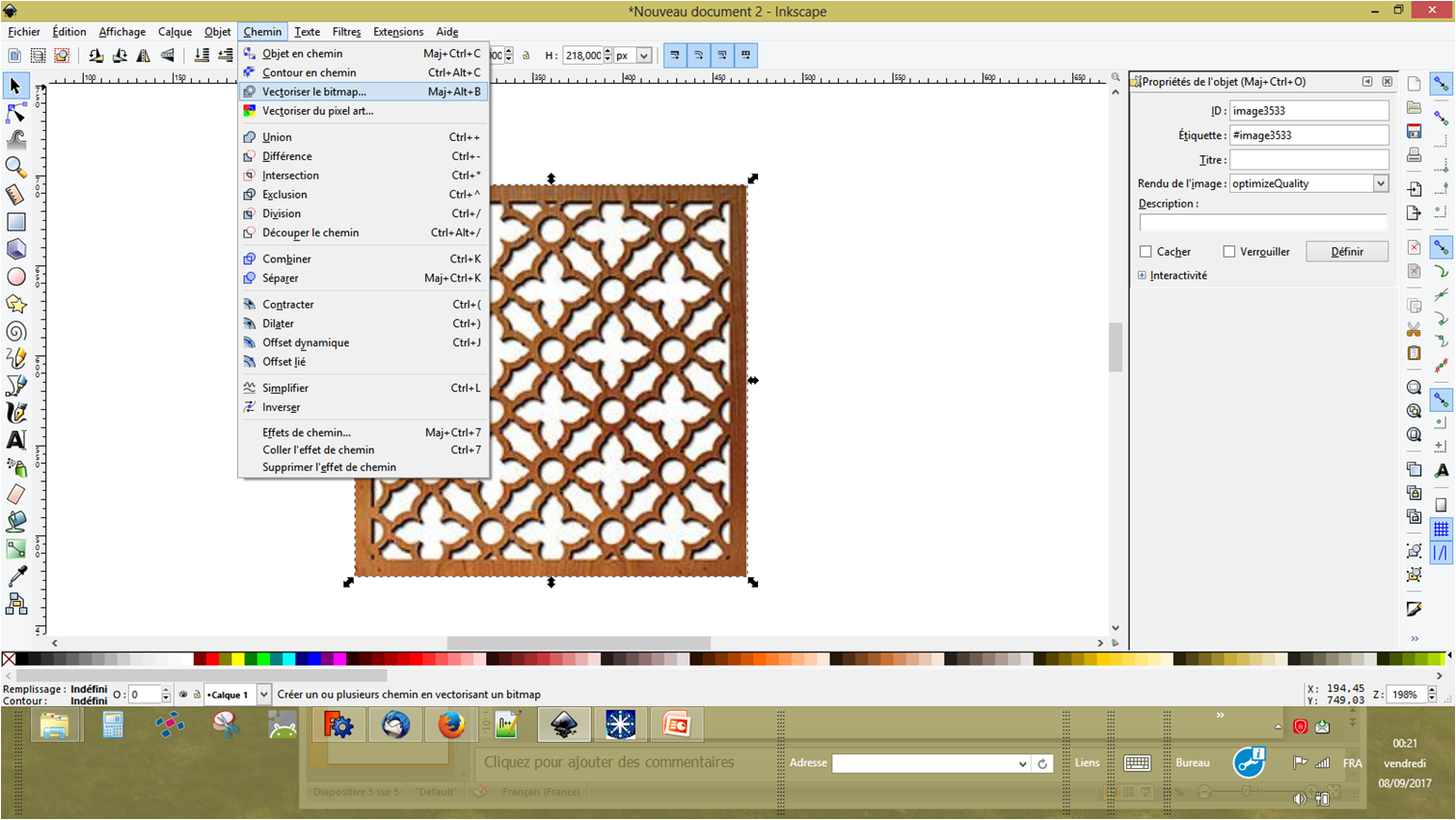Open Thunderbird from the taskbar
Image resolution: width=1456 pixels, height=820 pixels.
pyautogui.click(x=395, y=724)
